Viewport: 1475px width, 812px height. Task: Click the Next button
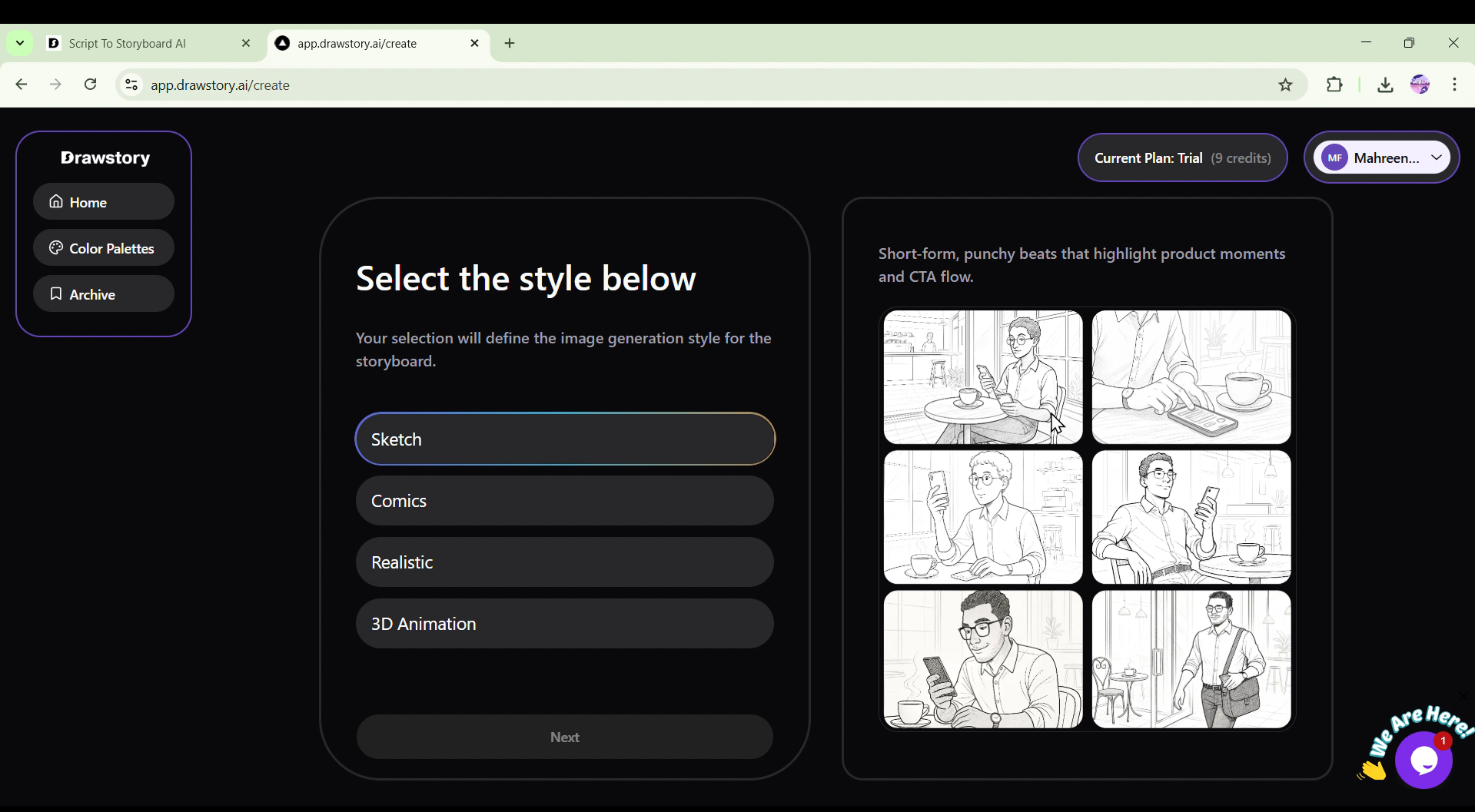(565, 737)
